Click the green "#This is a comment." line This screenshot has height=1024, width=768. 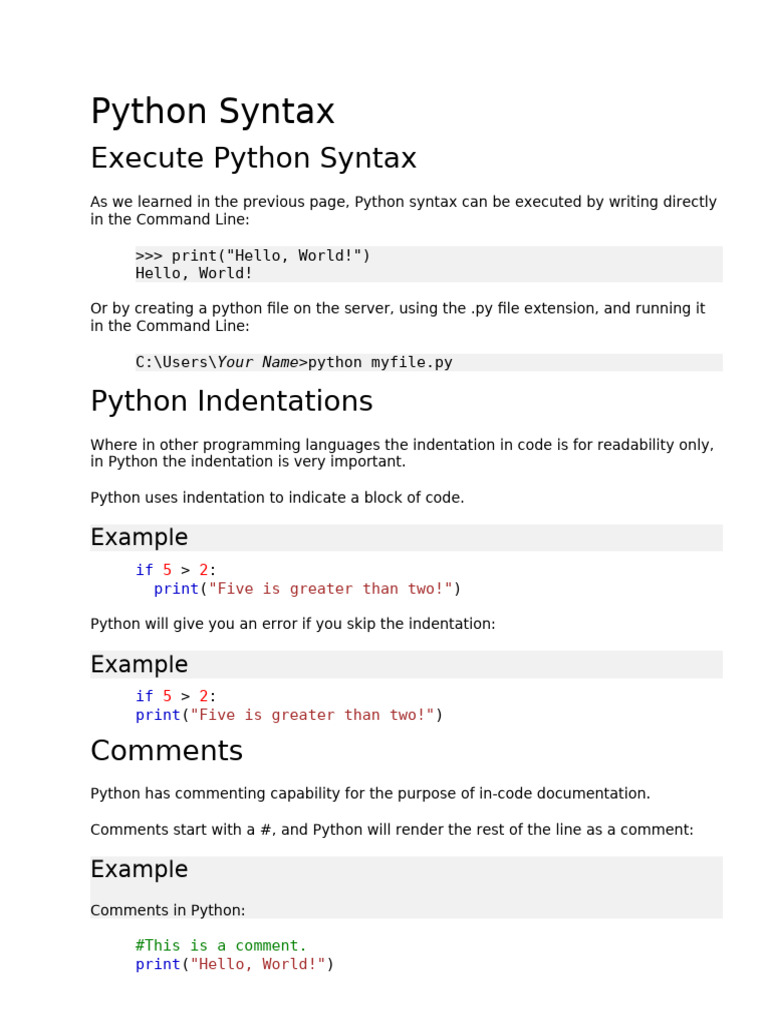pyautogui.click(x=221, y=946)
